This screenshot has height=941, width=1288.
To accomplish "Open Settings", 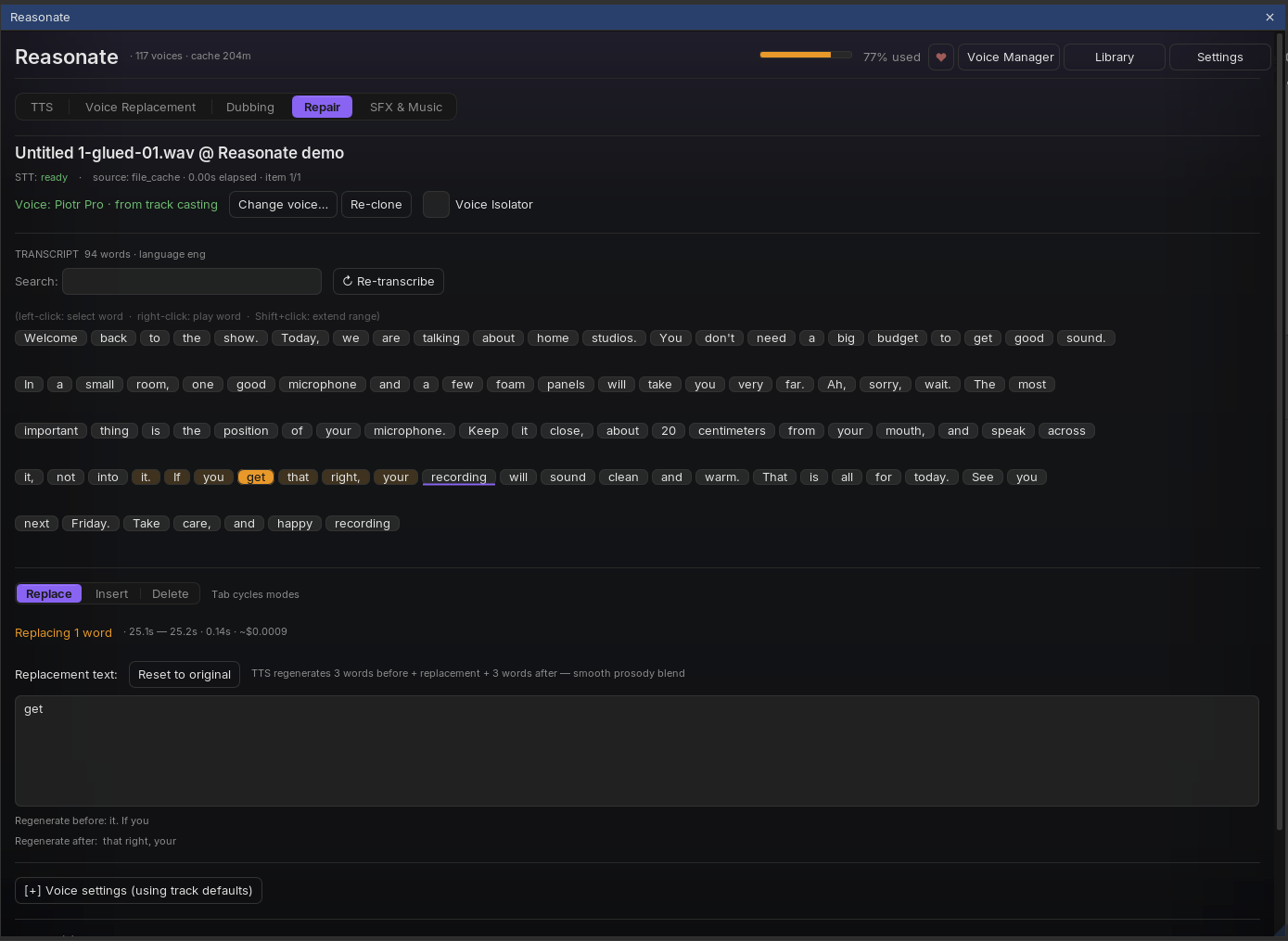I will (1219, 57).
